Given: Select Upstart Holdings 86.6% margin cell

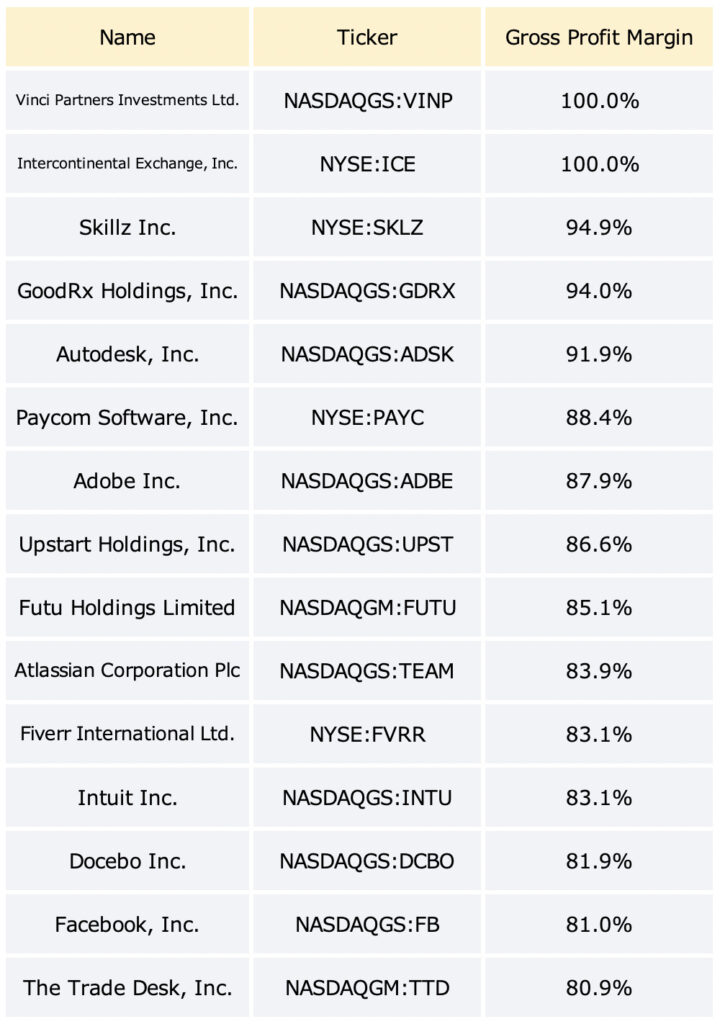Looking at the screenshot, I should click(599, 543).
